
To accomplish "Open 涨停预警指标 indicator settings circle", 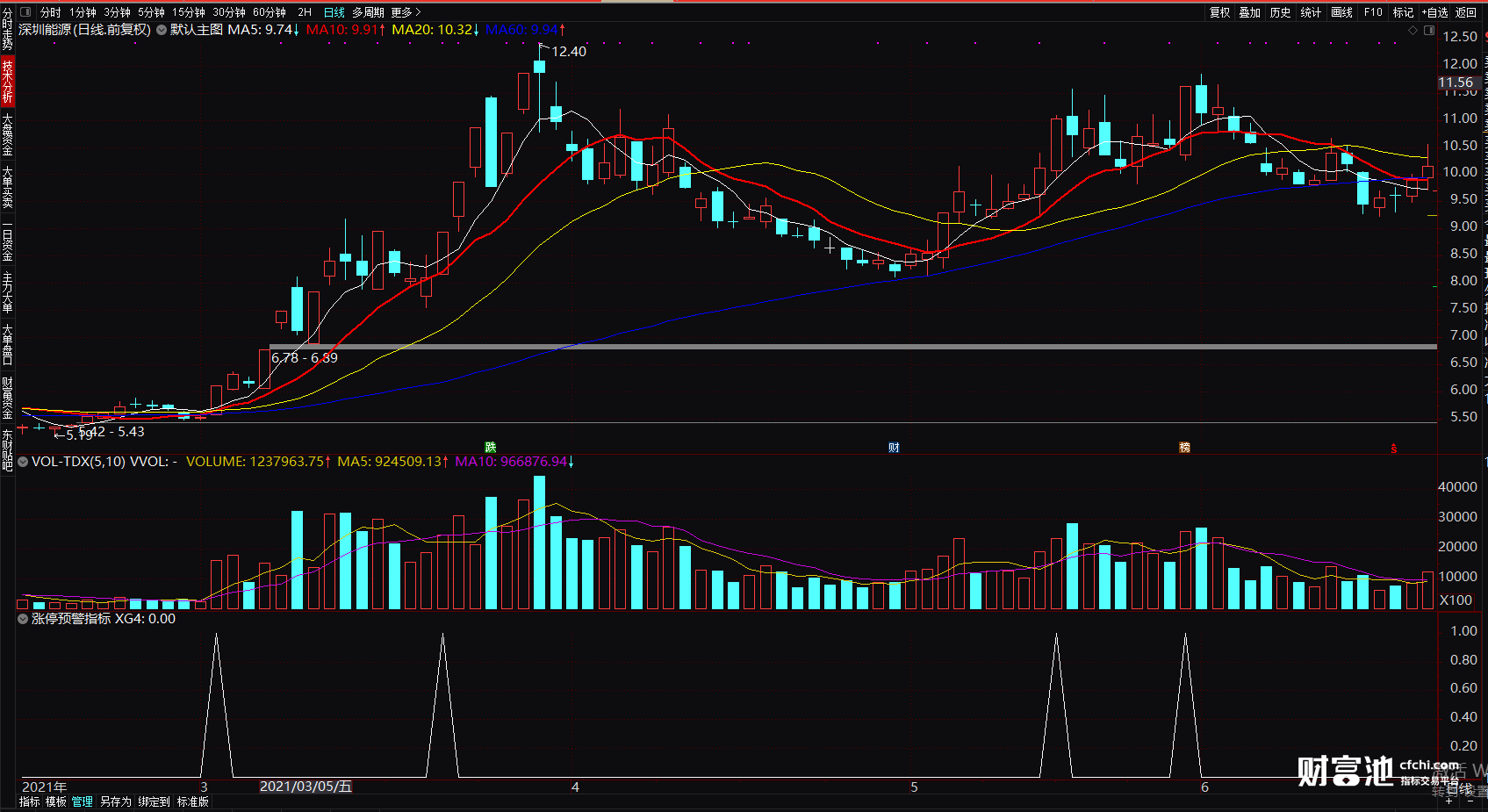I will (x=23, y=619).
